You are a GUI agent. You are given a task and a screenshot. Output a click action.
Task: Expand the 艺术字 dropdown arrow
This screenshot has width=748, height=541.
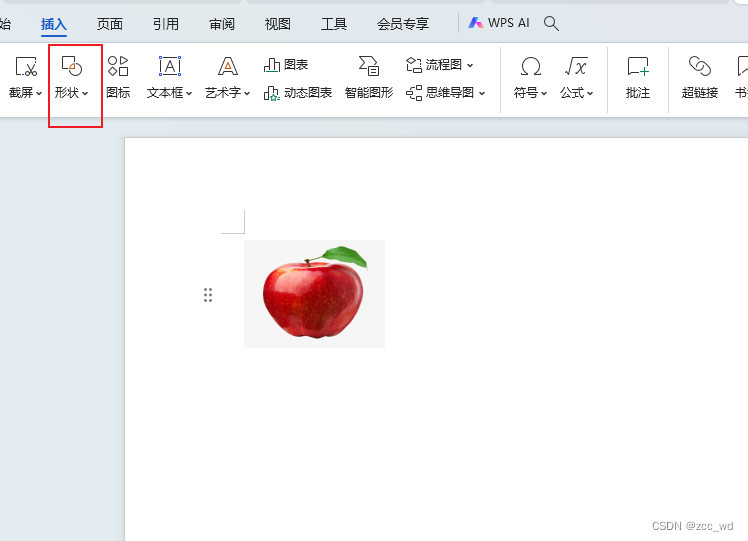pyautogui.click(x=247, y=94)
